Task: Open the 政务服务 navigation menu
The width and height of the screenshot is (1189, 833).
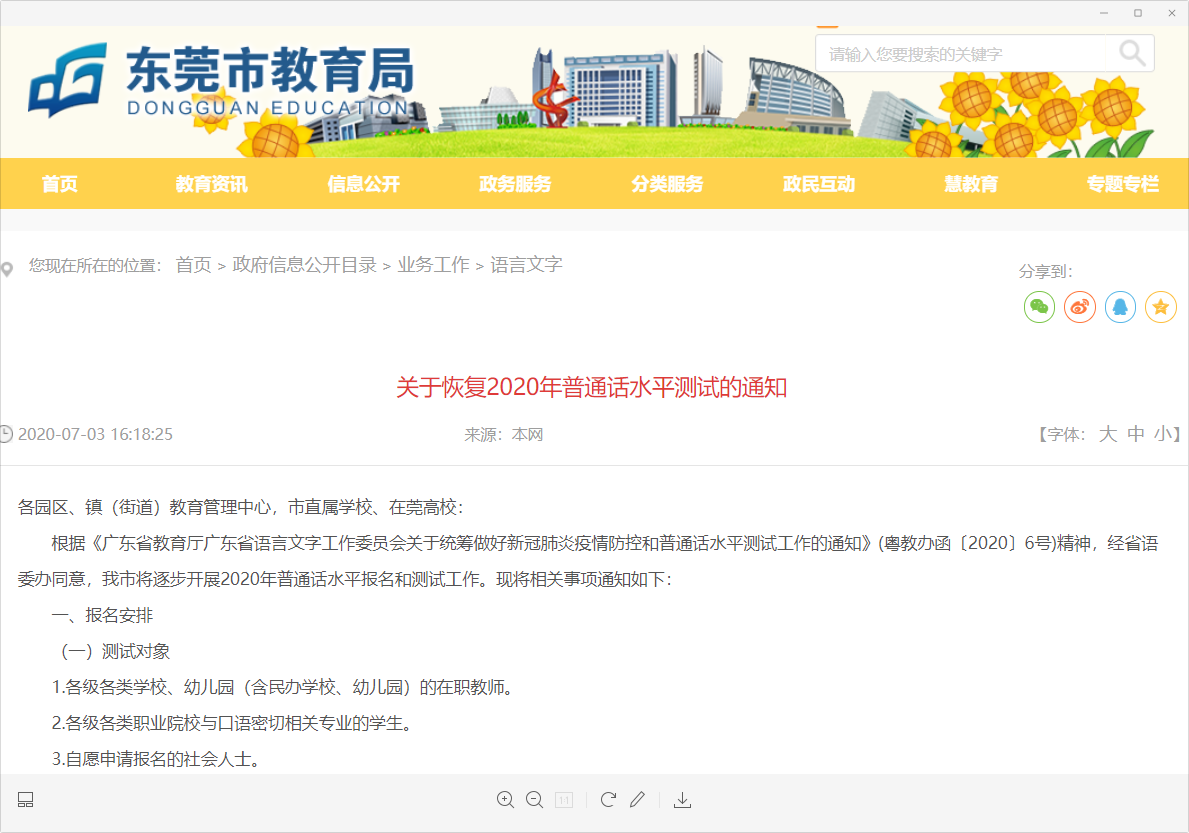Action: [515, 183]
